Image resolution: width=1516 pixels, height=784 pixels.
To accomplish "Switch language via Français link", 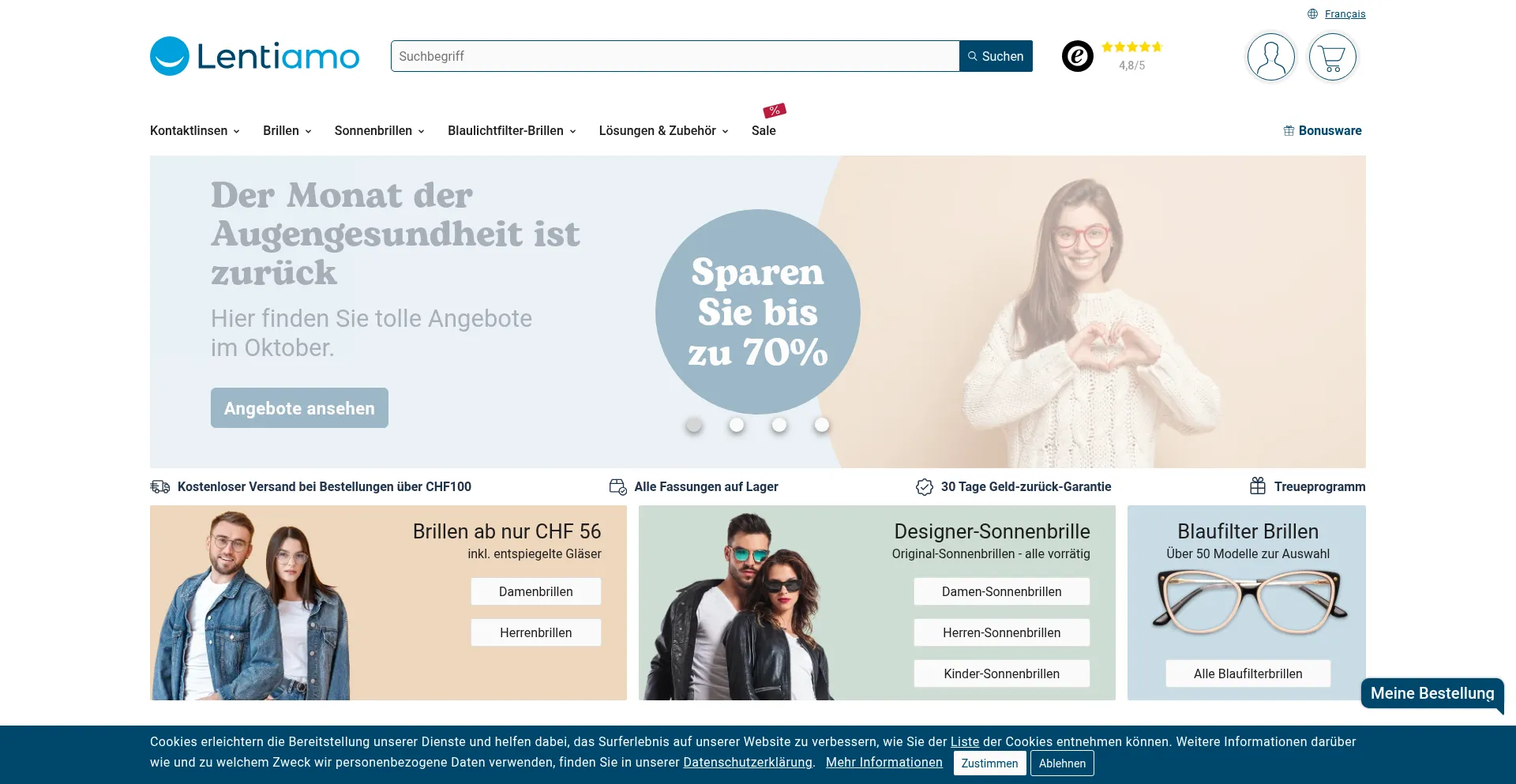I will click(x=1345, y=14).
